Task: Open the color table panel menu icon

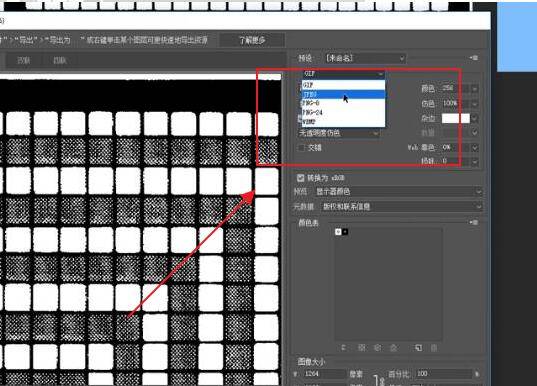Action: (474, 222)
